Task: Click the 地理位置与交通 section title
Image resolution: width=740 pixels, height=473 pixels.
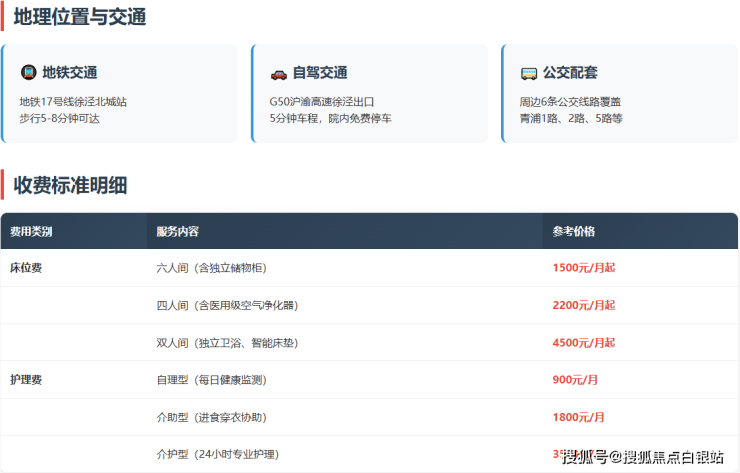Action: coord(80,16)
